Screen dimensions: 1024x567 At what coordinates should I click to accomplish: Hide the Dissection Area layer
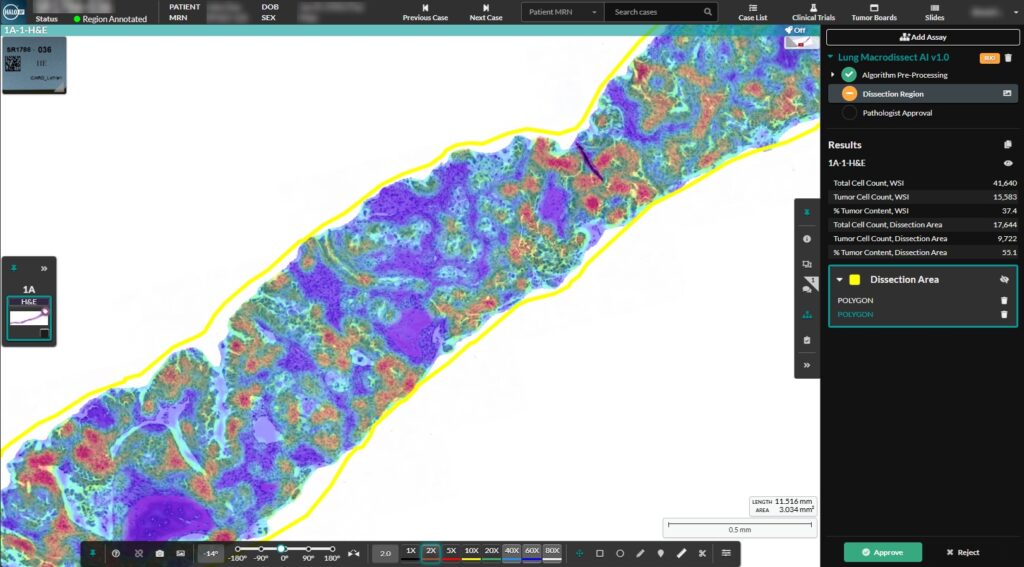point(1004,280)
